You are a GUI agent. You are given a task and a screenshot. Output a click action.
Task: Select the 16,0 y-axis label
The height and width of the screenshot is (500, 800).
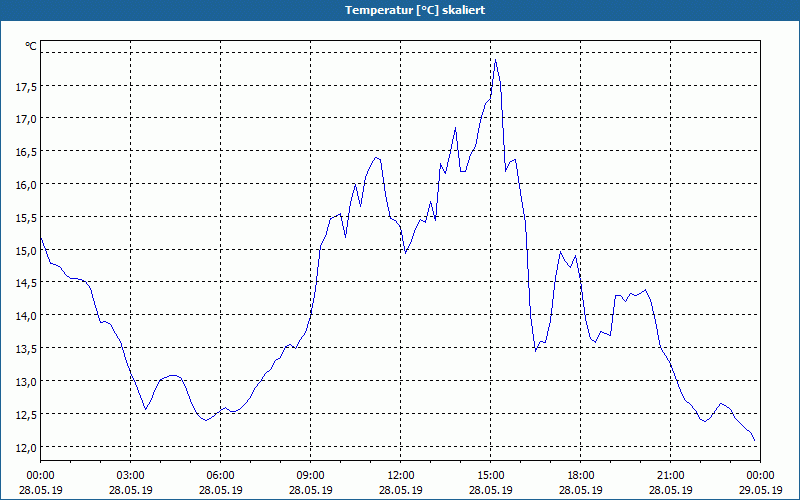coord(26,184)
